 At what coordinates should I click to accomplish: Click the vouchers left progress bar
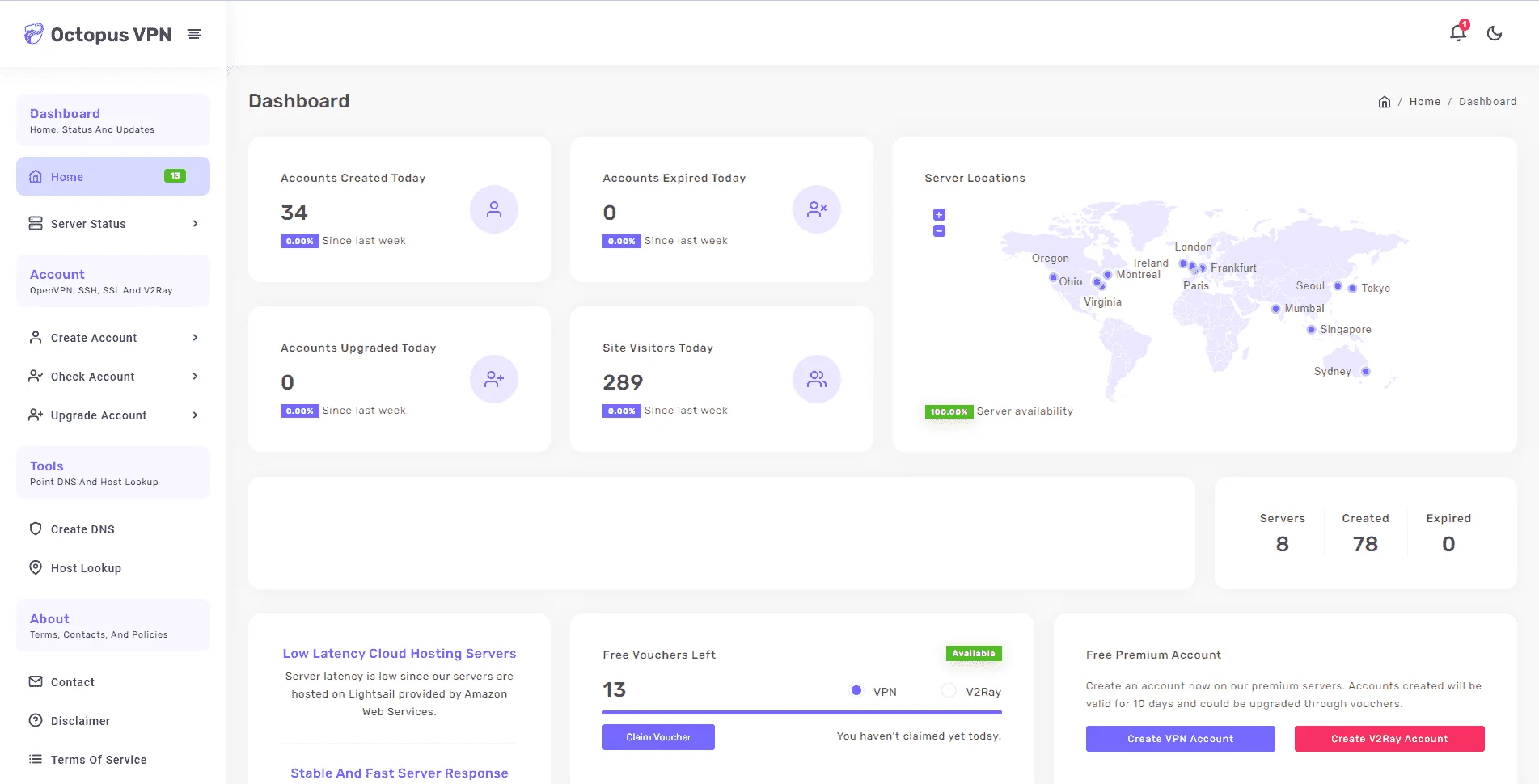[802, 712]
